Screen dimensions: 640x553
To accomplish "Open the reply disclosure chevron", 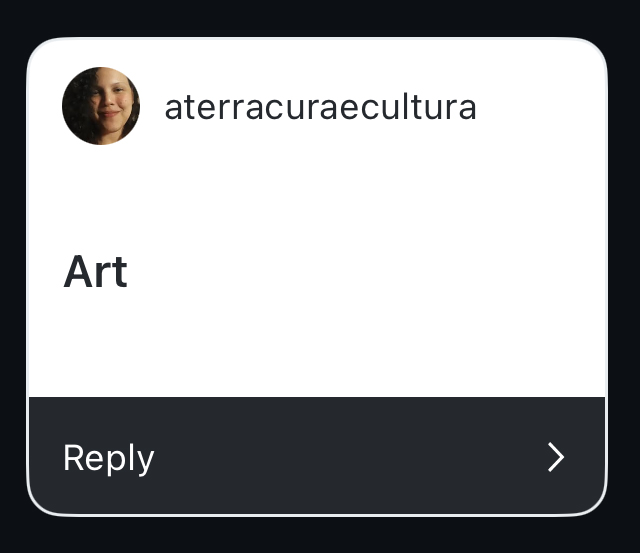I will tap(556, 457).
